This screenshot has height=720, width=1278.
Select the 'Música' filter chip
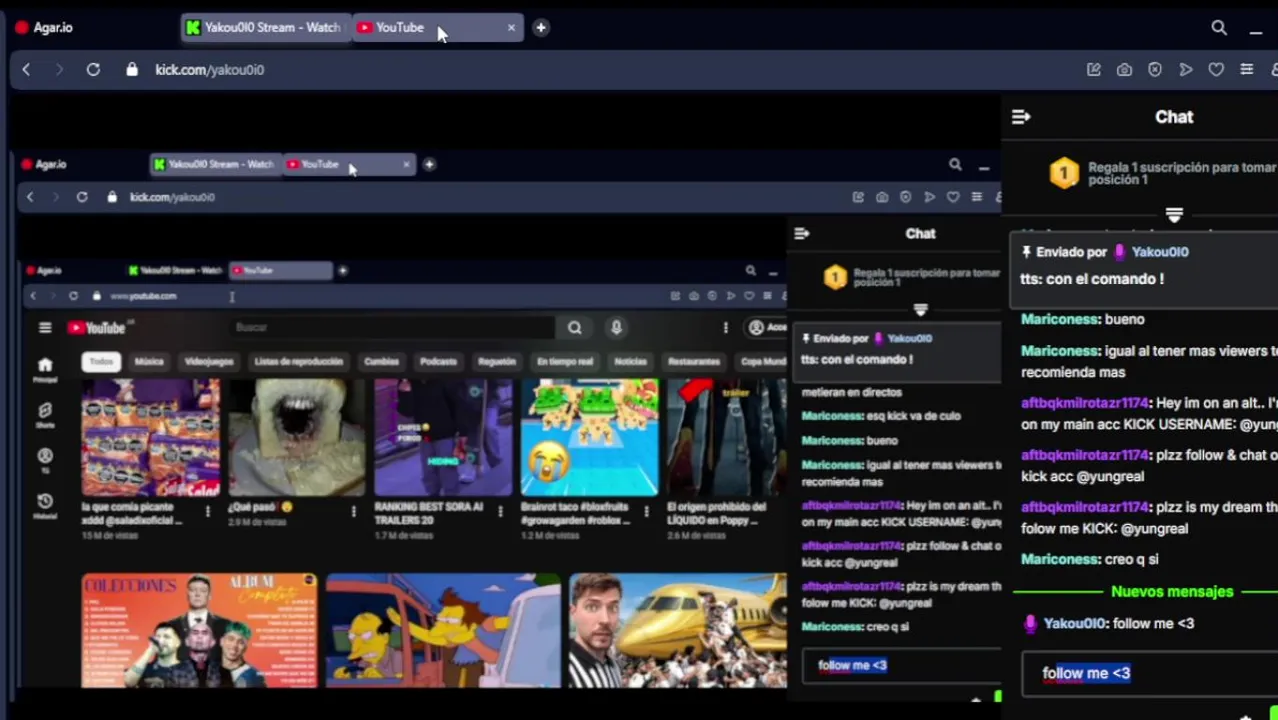[x=149, y=361]
